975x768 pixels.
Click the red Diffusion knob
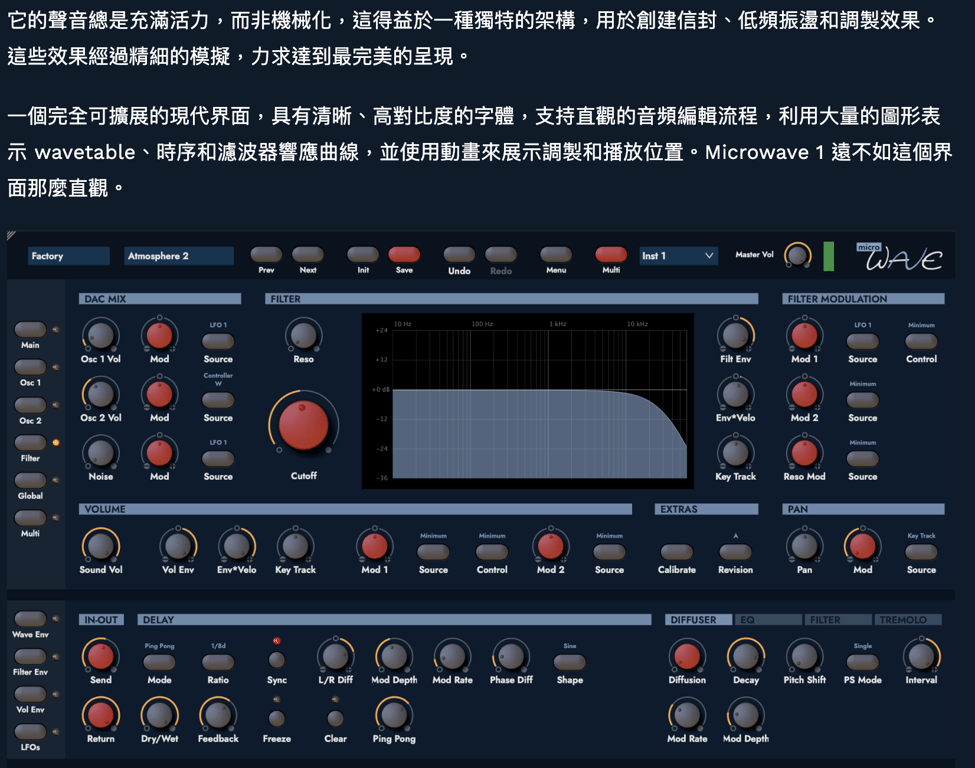[x=687, y=656]
